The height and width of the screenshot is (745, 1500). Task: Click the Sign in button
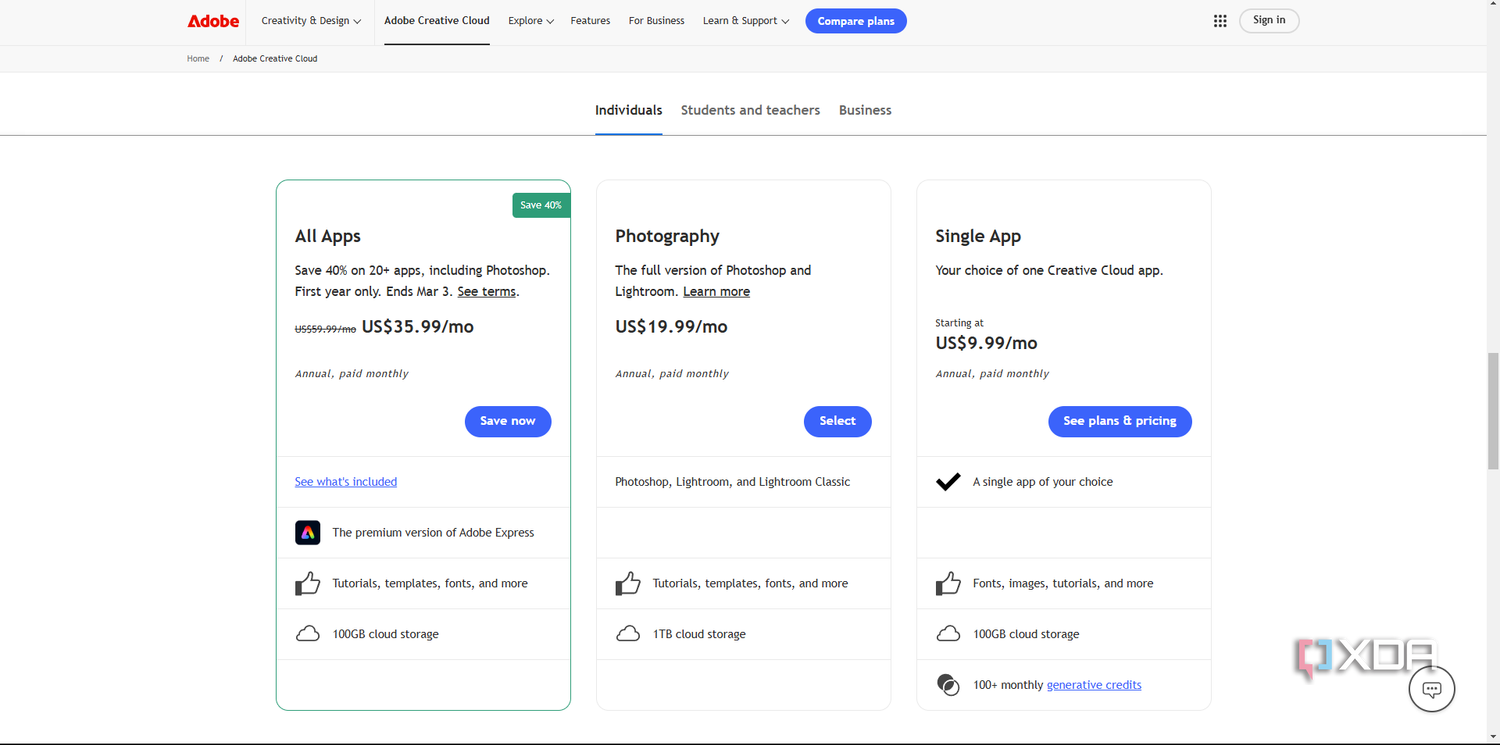[x=1269, y=21]
